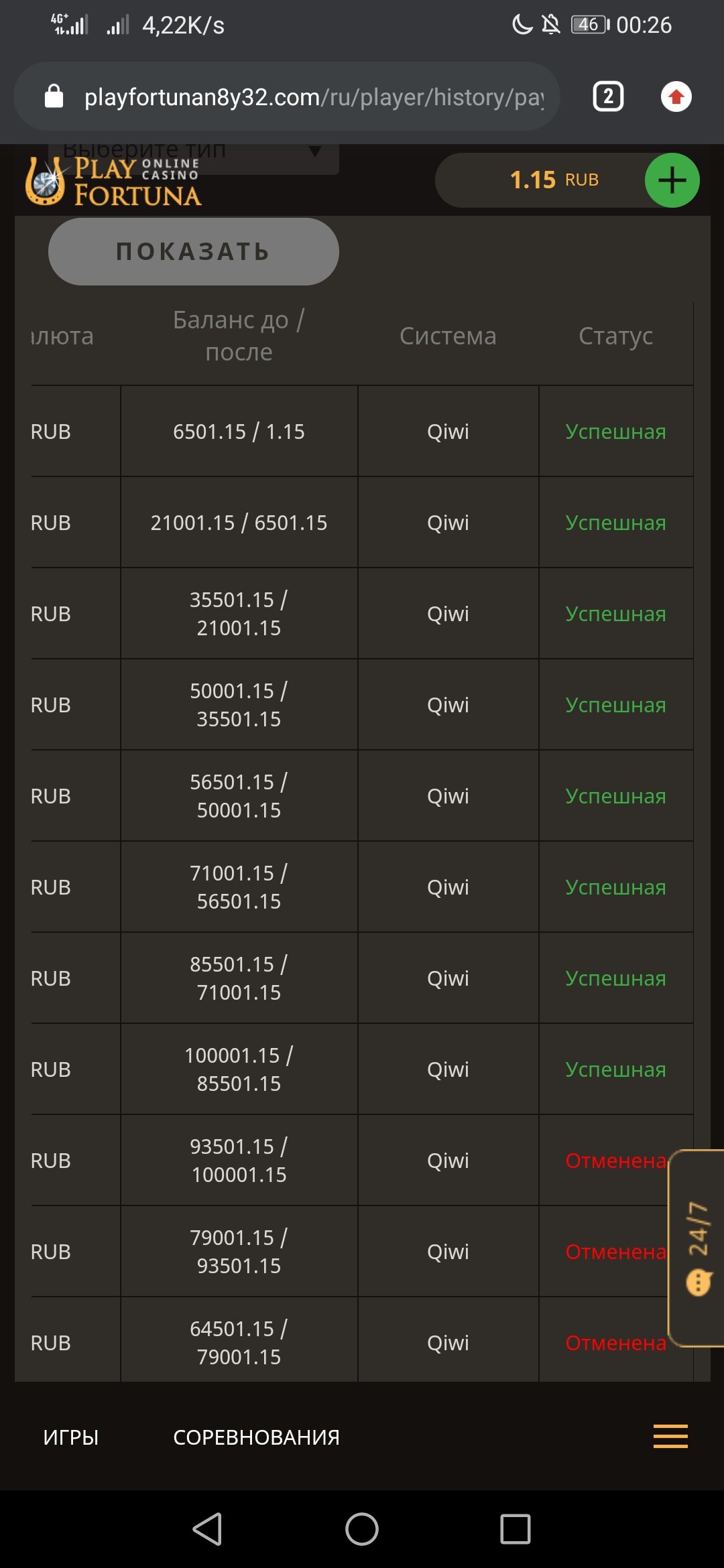The height and width of the screenshot is (1568, 724).
Task: Open the 24/7 support chat widget
Action: (x=698, y=1248)
